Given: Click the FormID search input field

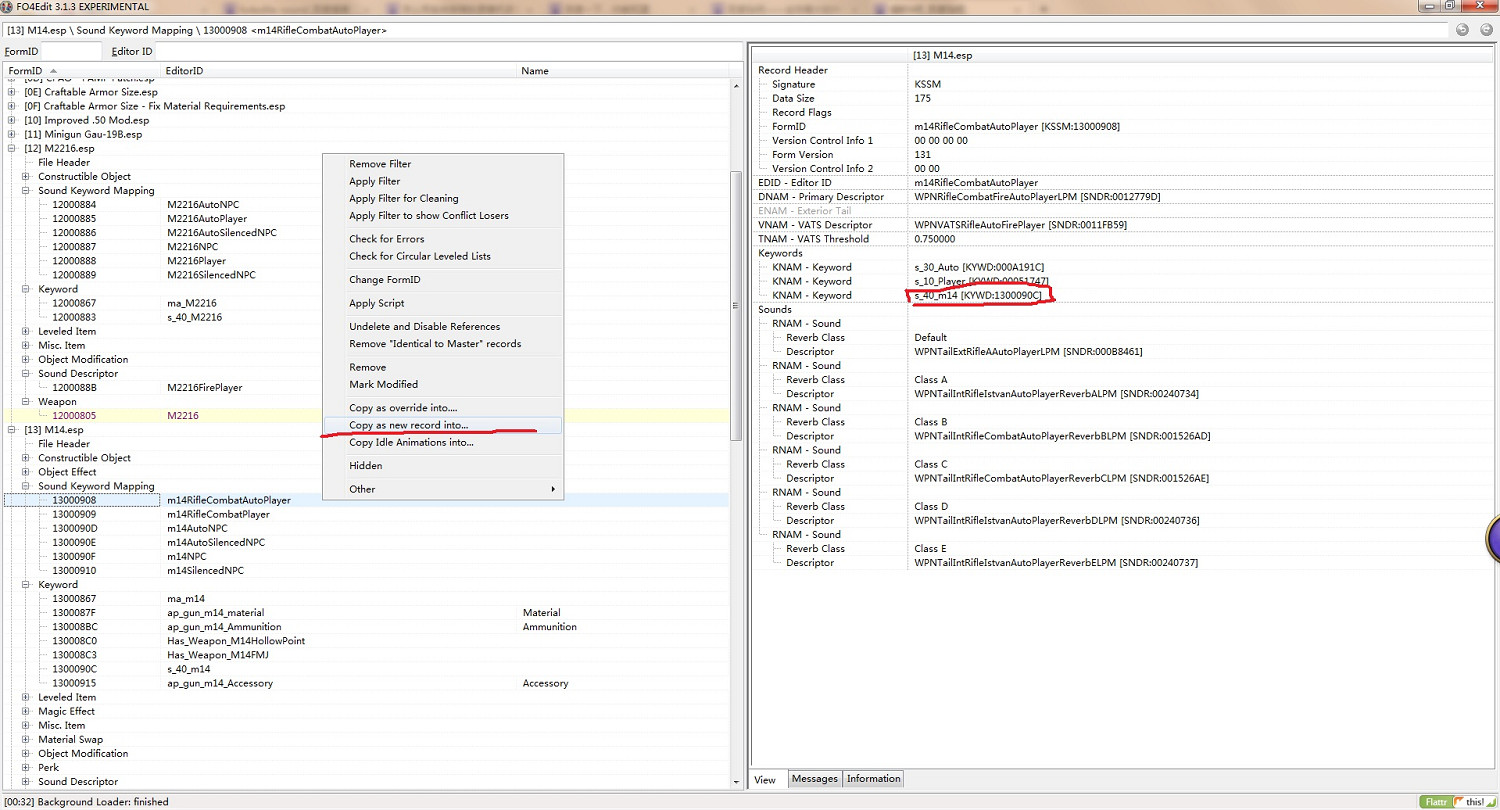Looking at the screenshot, I should click(x=72, y=51).
